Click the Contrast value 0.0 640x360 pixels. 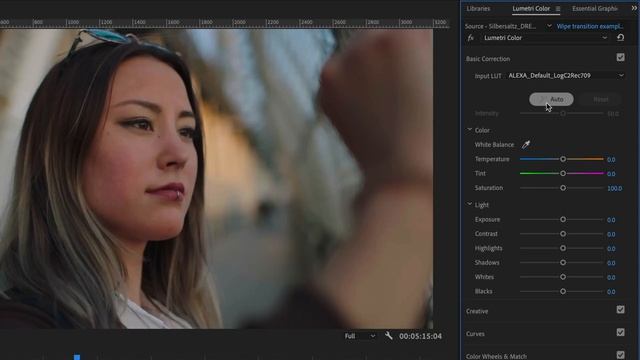(x=611, y=234)
